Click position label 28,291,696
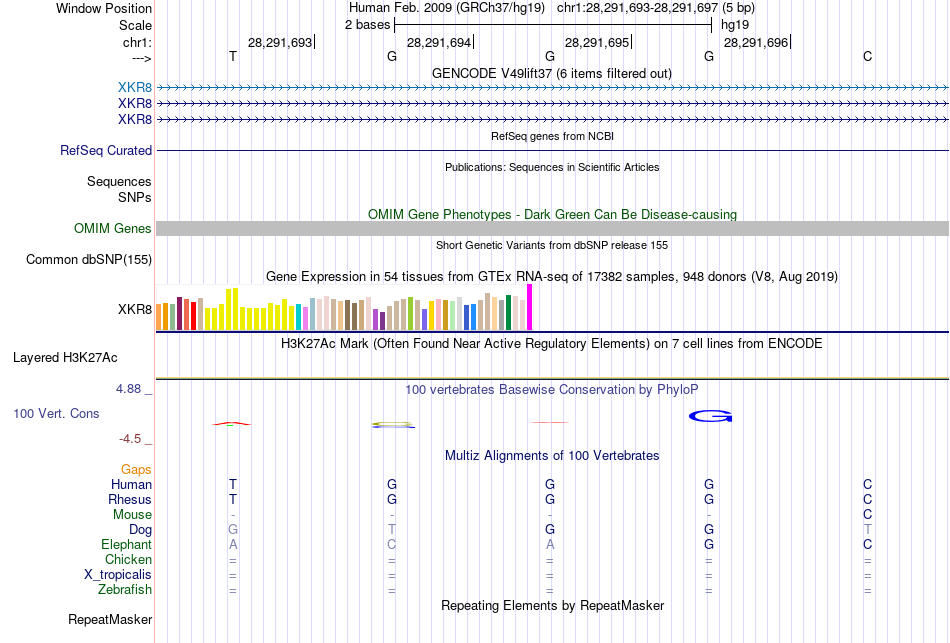Viewport: 950px width, 643px height. tap(756, 42)
